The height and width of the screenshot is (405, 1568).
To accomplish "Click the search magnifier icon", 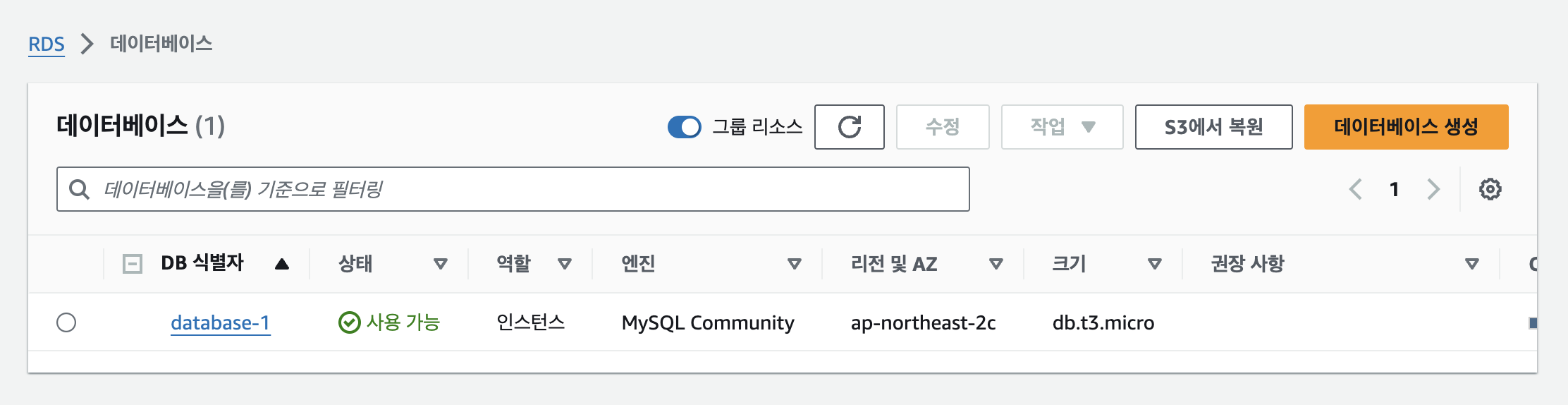I will (79, 189).
